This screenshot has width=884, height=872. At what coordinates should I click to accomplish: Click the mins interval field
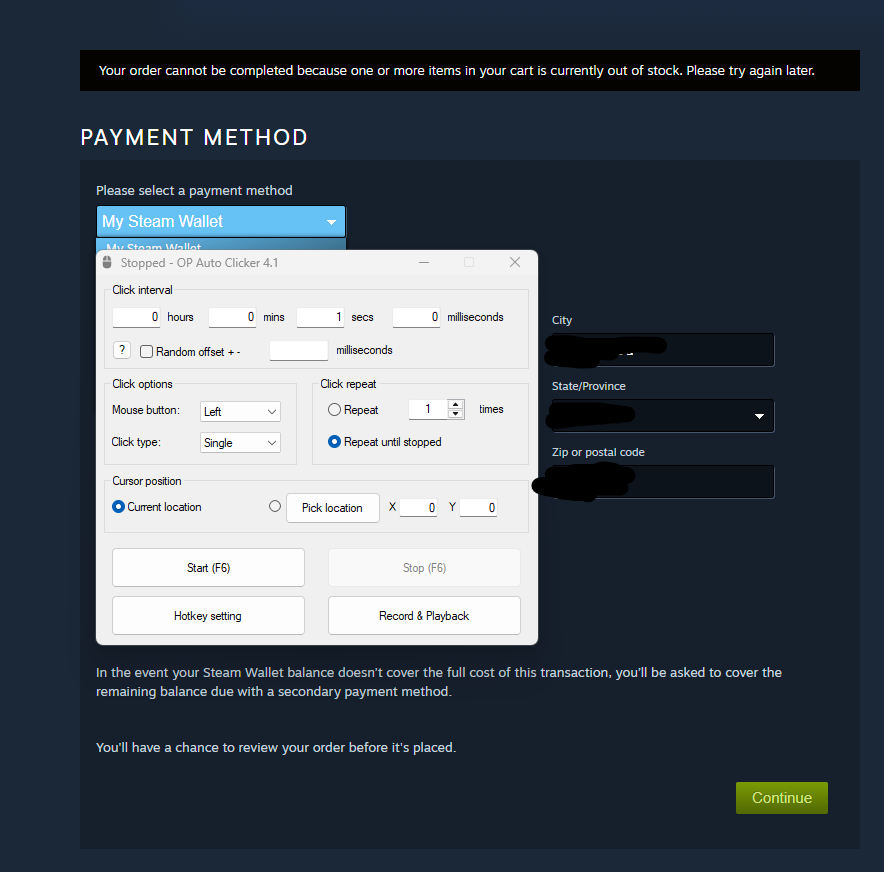(x=232, y=317)
